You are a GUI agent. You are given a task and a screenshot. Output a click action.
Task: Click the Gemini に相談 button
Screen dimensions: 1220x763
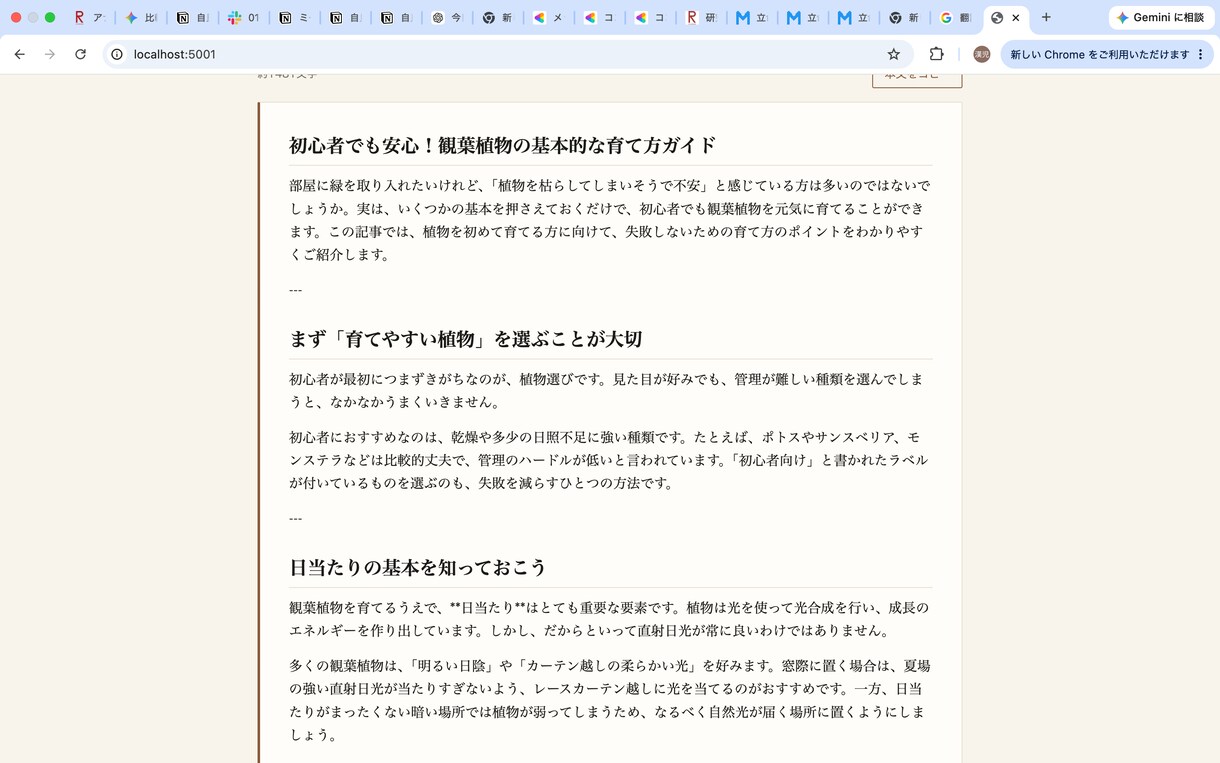tap(1160, 17)
